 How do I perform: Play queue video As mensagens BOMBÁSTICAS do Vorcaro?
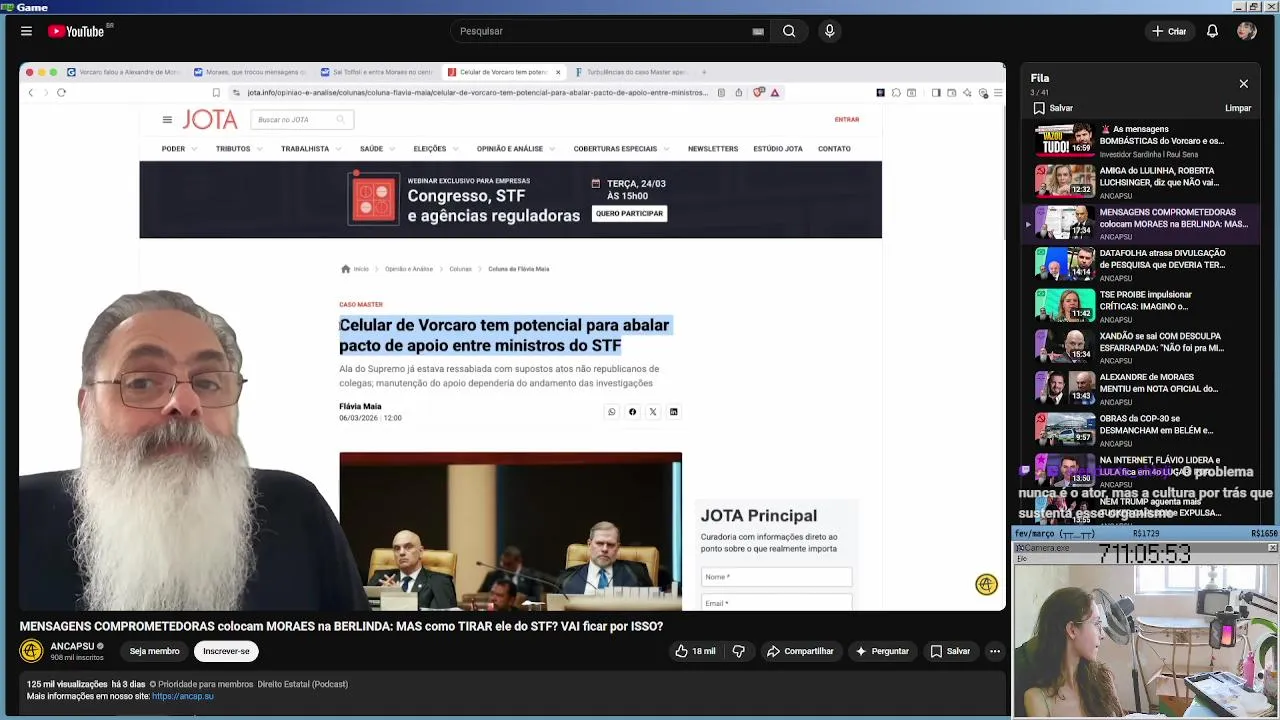1141,140
